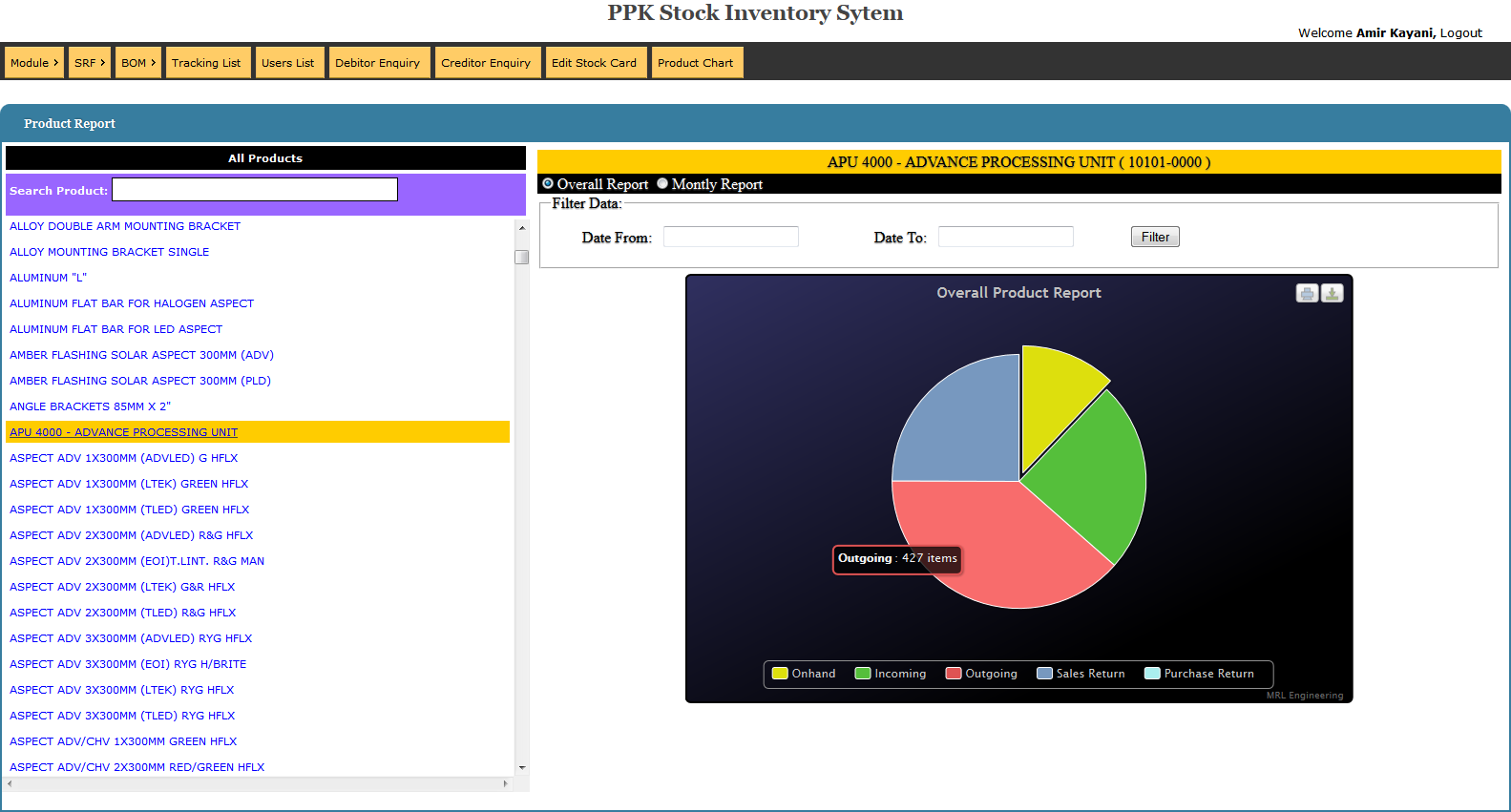Open the Tracking List page
The height and width of the screenshot is (812, 1511).
point(206,63)
